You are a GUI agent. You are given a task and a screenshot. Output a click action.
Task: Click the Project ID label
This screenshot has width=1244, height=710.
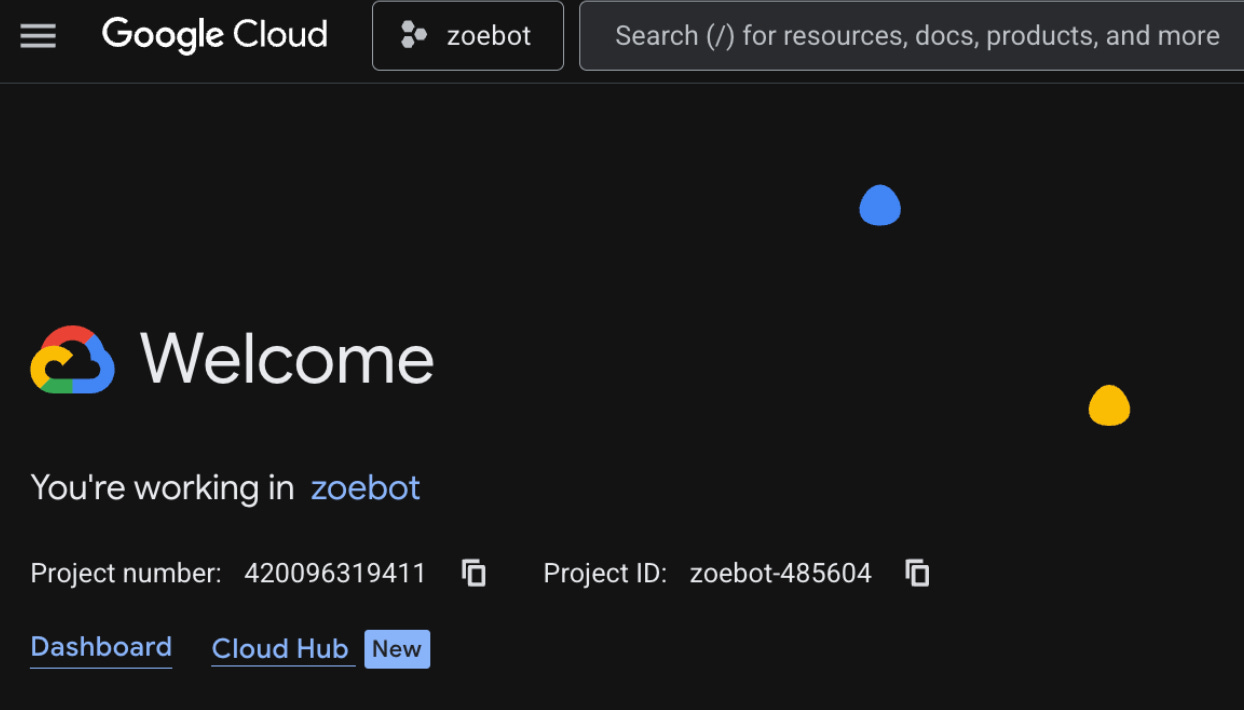click(605, 573)
